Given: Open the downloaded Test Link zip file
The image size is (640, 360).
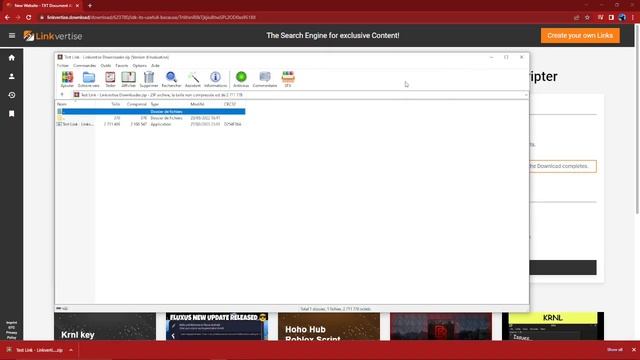Looking at the screenshot, I should 39,350.
